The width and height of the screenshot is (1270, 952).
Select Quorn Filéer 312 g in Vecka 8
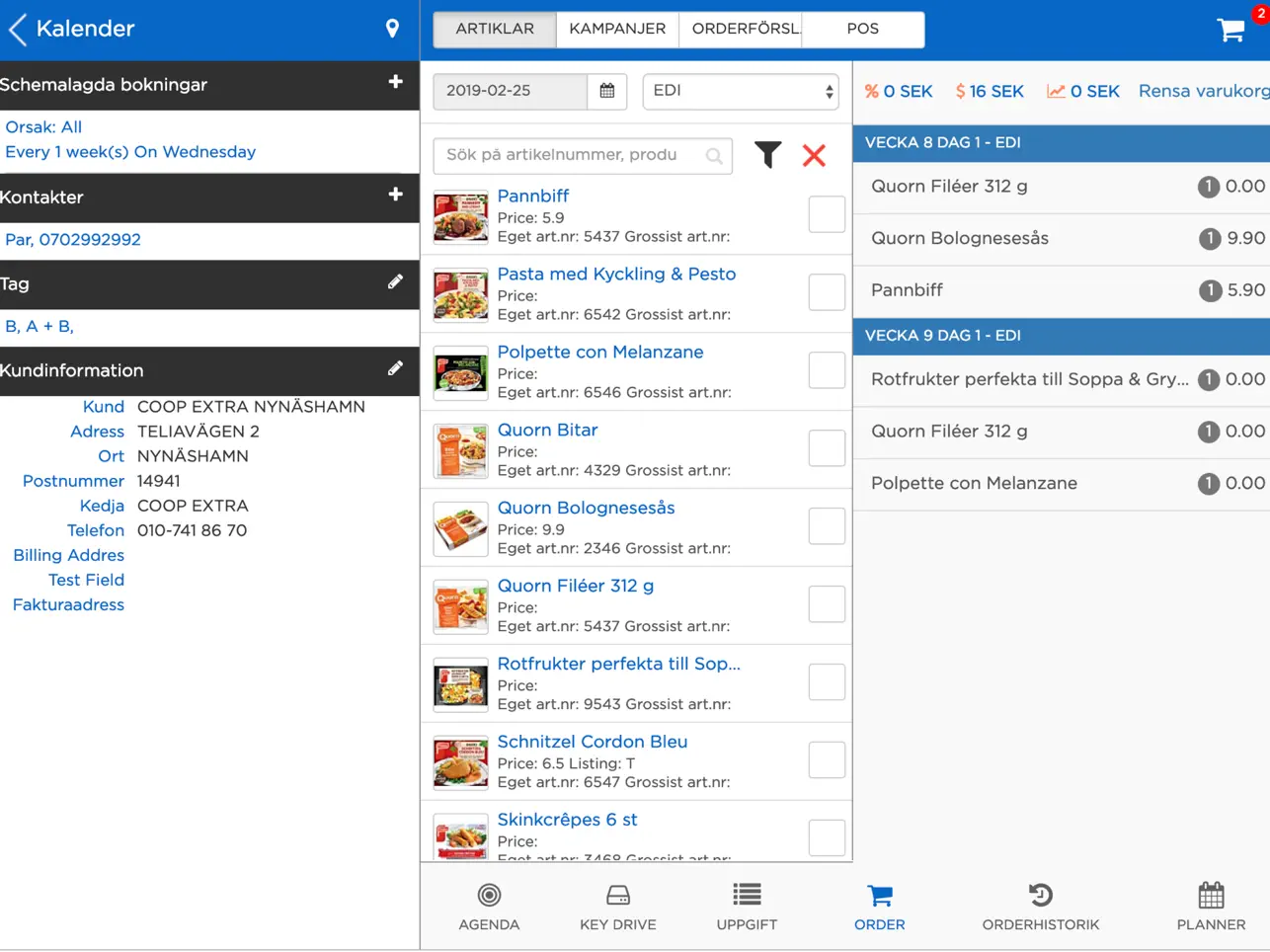tap(1062, 187)
